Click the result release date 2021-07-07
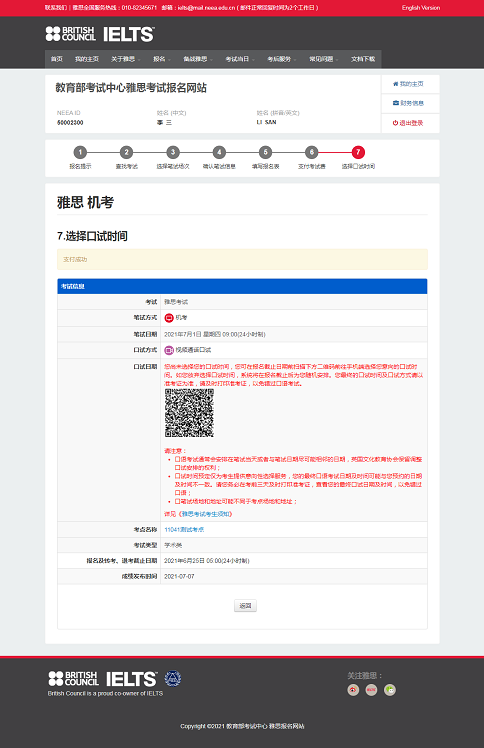Viewport: 484px width, 748px height. [x=179, y=577]
